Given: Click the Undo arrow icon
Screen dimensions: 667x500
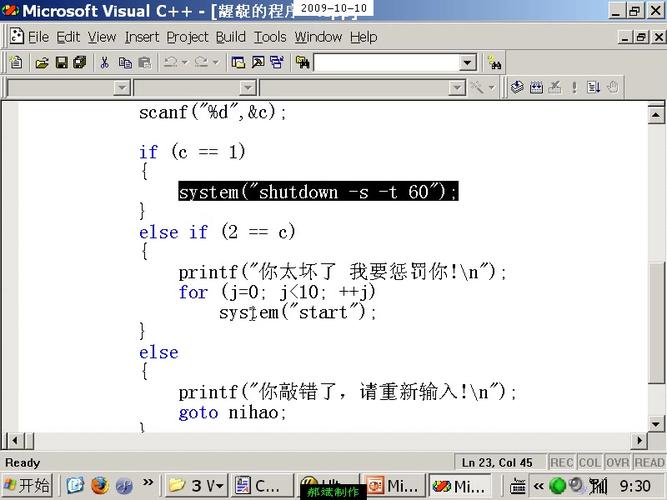Looking at the screenshot, I should [x=170, y=63].
